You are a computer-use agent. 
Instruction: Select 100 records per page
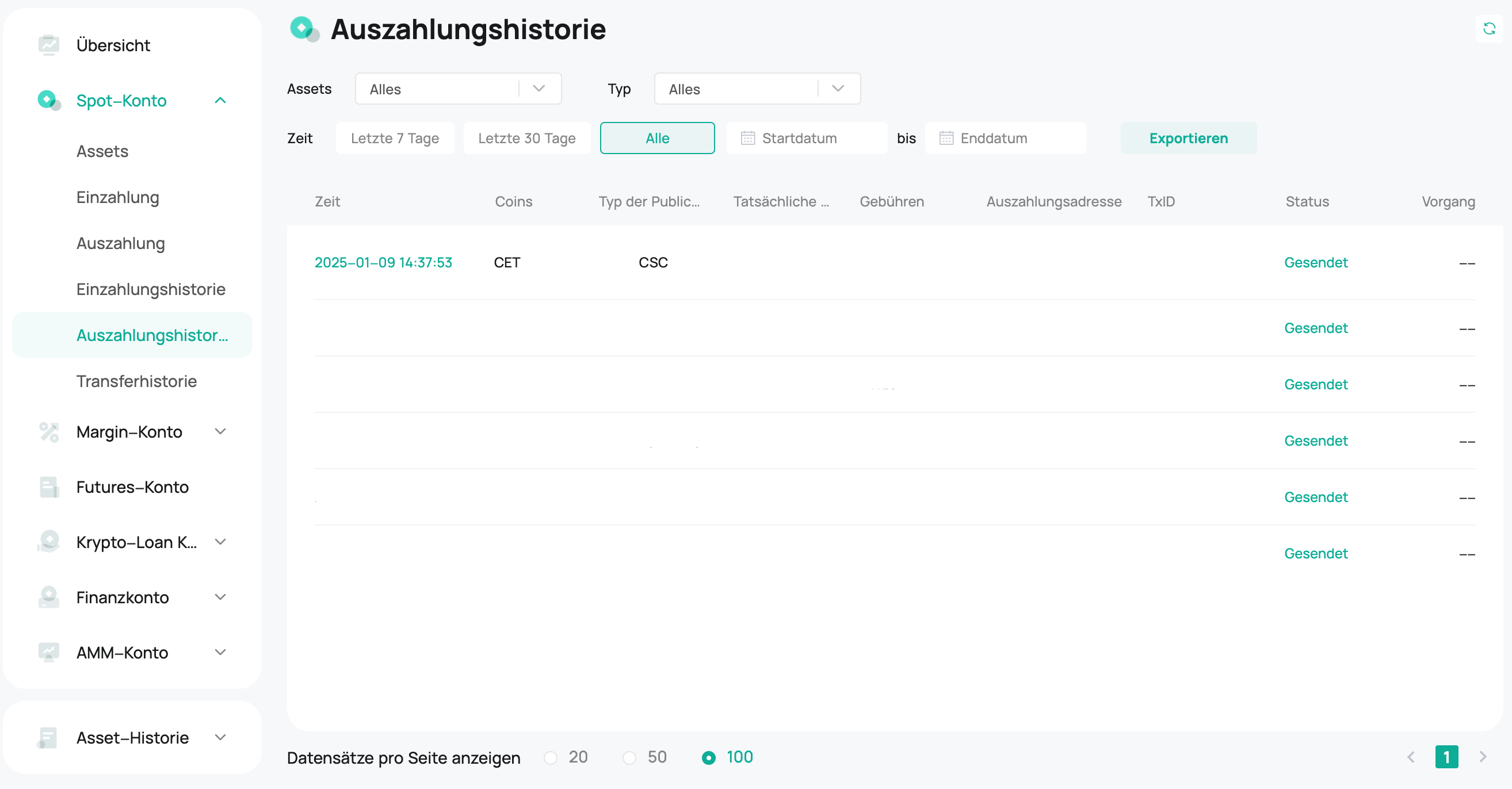pyautogui.click(x=708, y=757)
